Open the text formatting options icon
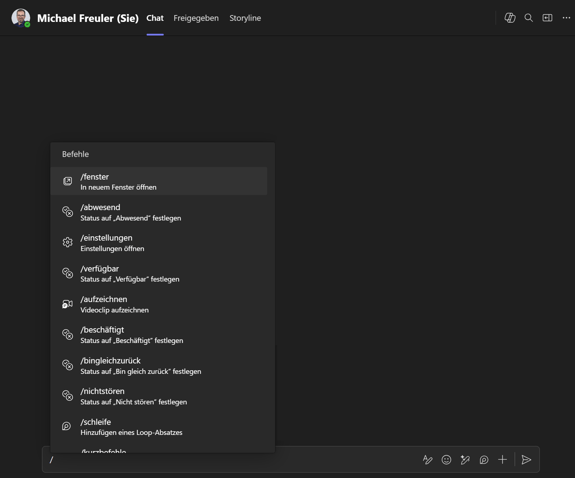This screenshot has width=575, height=478. coord(427,460)
